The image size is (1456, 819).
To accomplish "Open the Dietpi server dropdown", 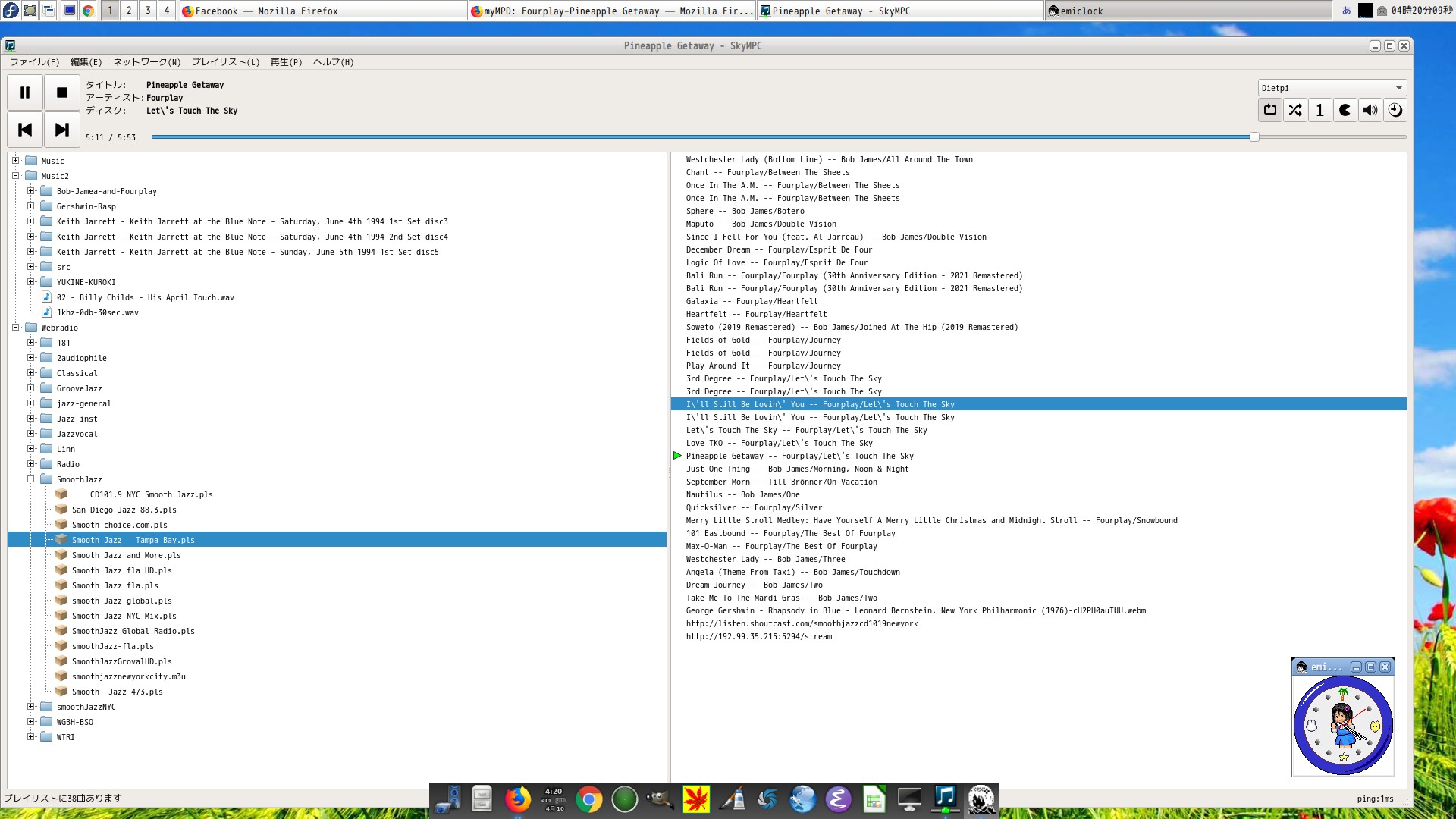I will [1332, 88].
